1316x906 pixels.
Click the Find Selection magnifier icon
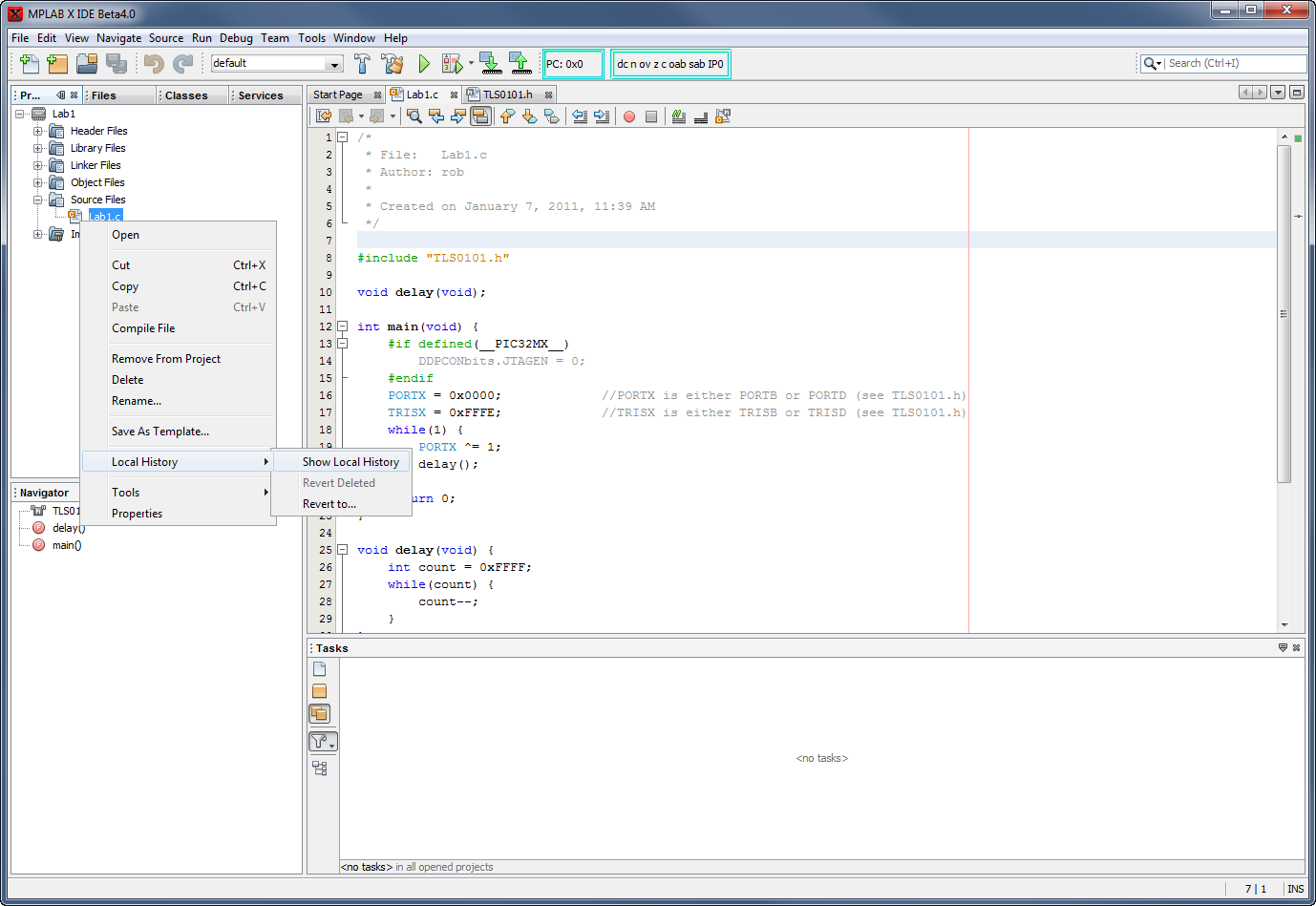coord(414,116)
